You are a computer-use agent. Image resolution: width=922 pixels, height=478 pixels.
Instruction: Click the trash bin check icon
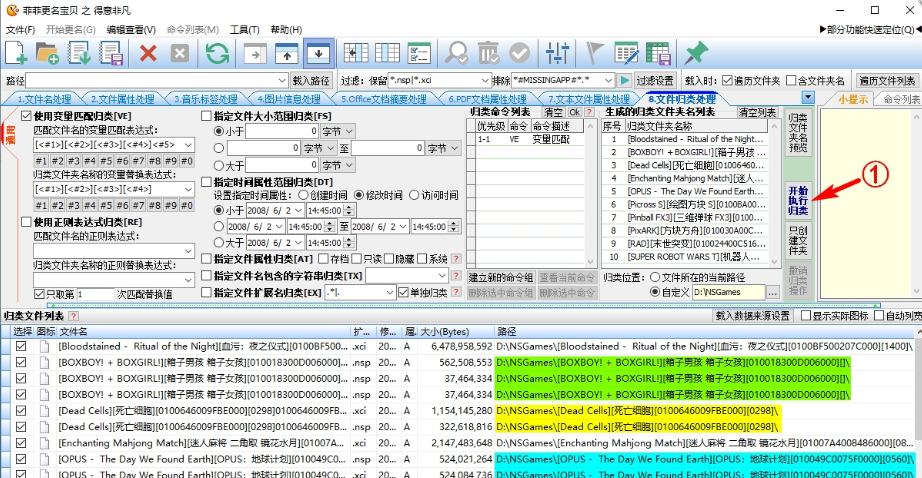[488, 54]
